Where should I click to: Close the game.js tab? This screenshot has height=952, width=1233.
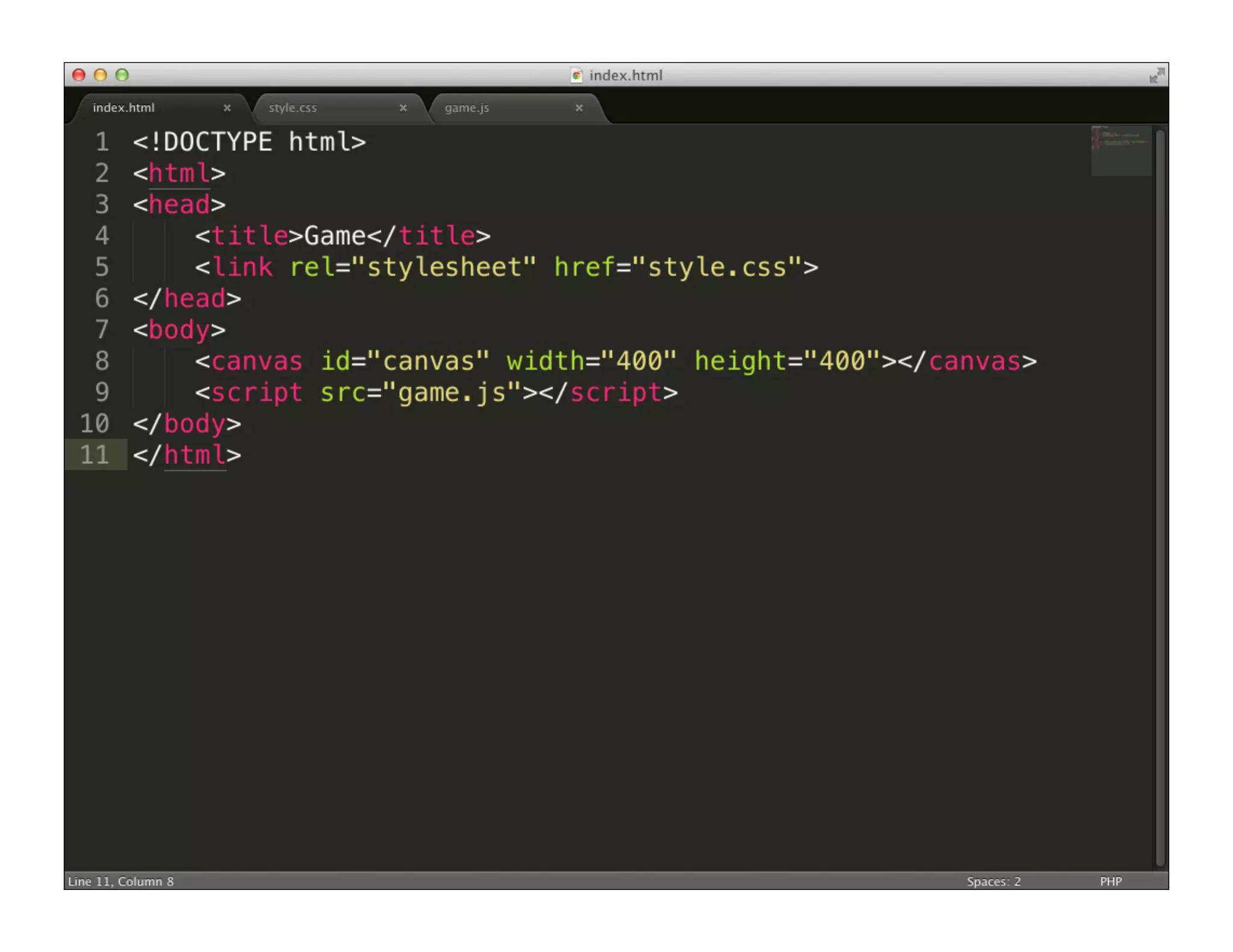tap(579, 108)
